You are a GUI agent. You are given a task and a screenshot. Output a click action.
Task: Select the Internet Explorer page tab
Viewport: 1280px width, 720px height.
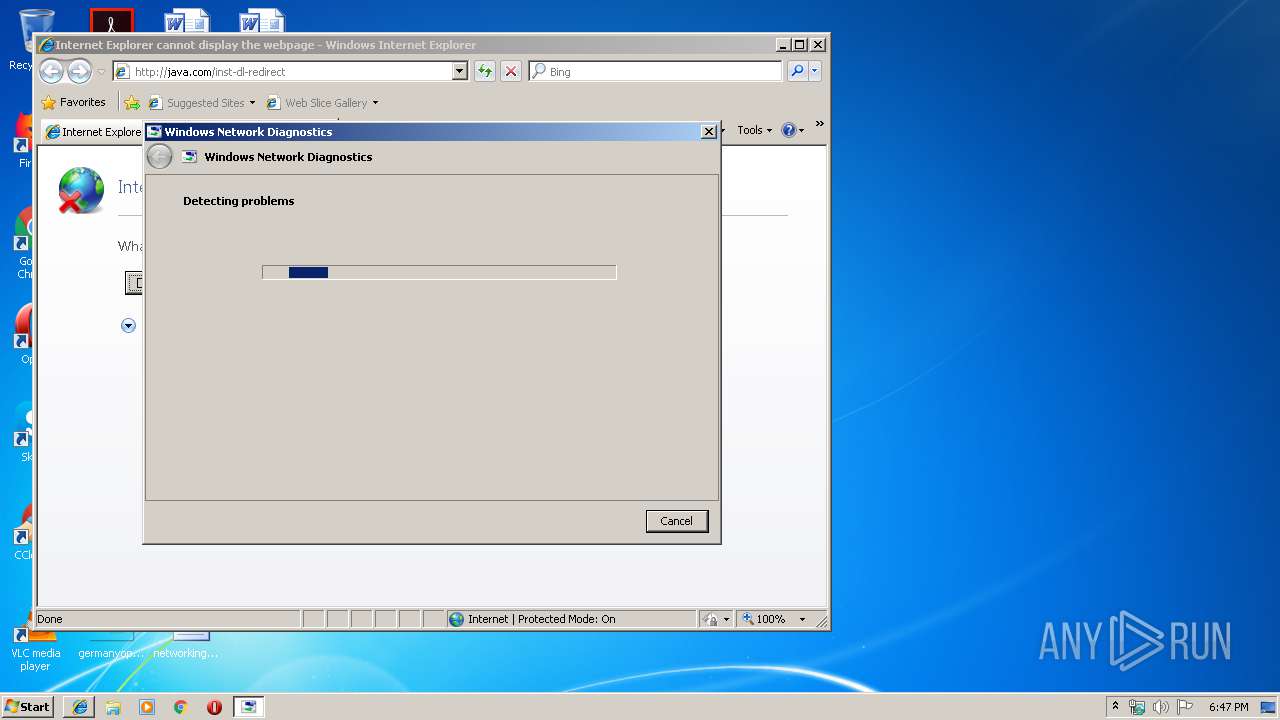click(x=93, y=132)
